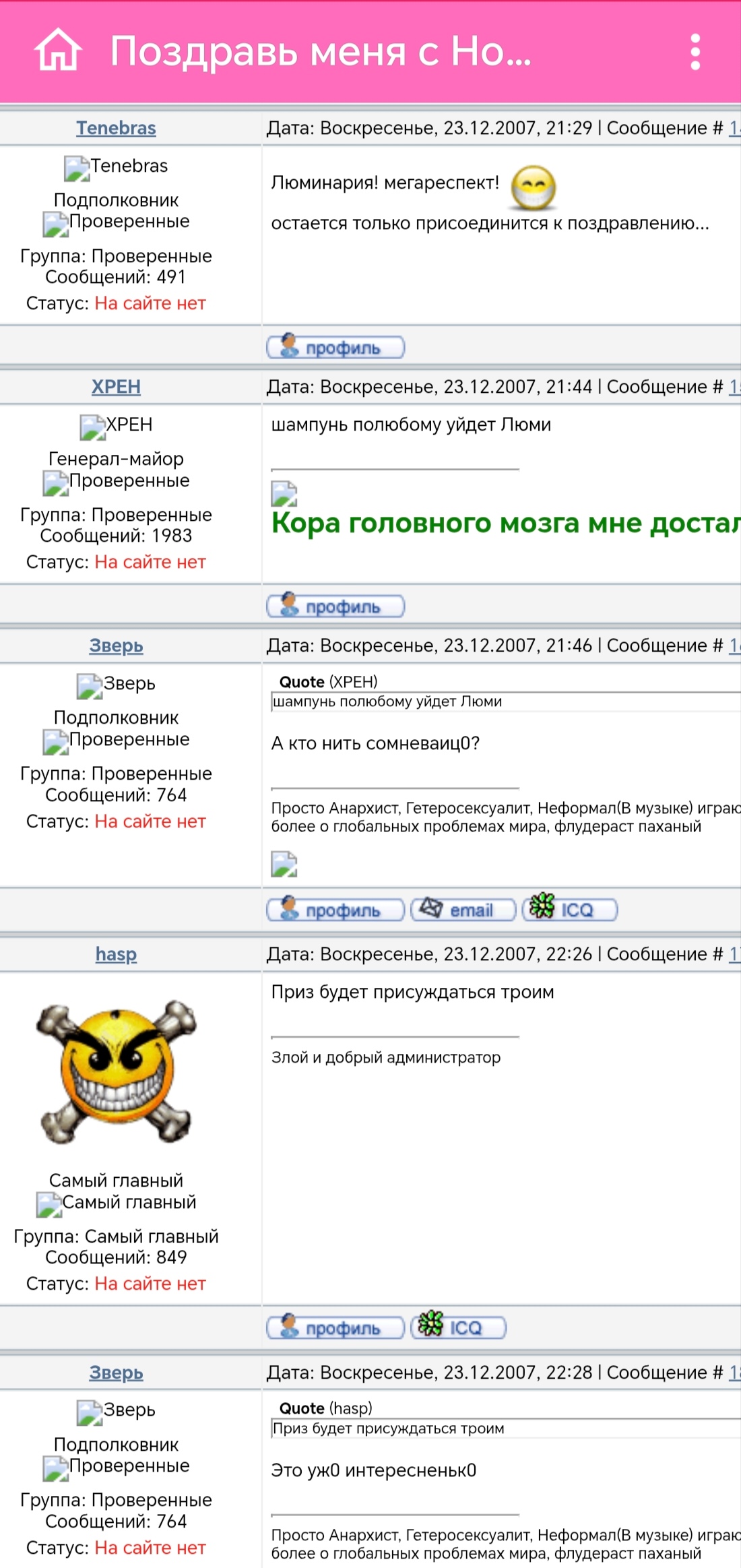Open Зверь's профиль button
Viewport: 741px width, 1568px height.
335,910
